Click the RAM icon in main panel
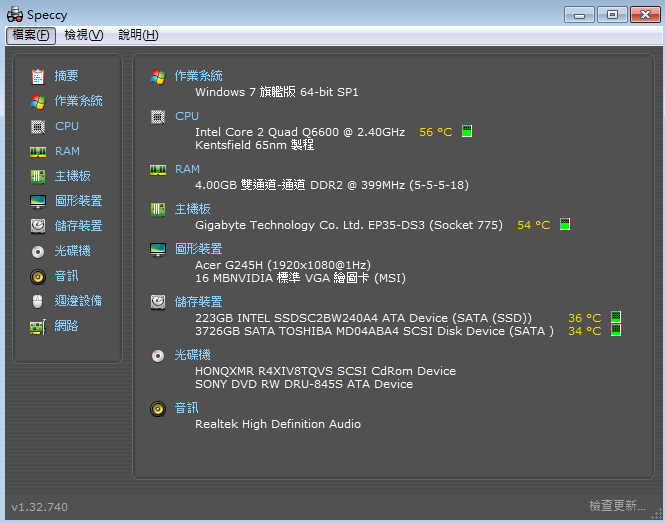The width and height of the screenshot is (665, 523). (158, 170)
